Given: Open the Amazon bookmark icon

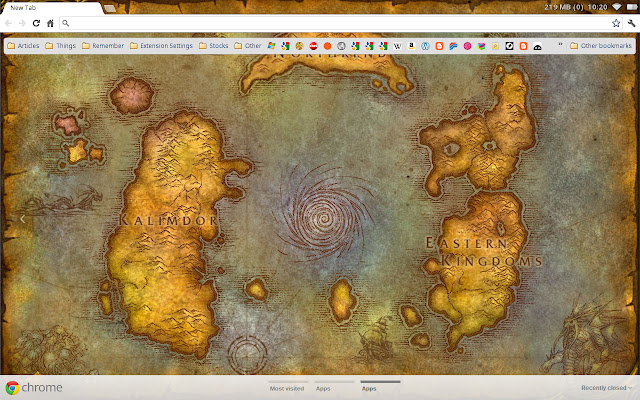Looking at the screenshot, I should (x=411, y=46).
